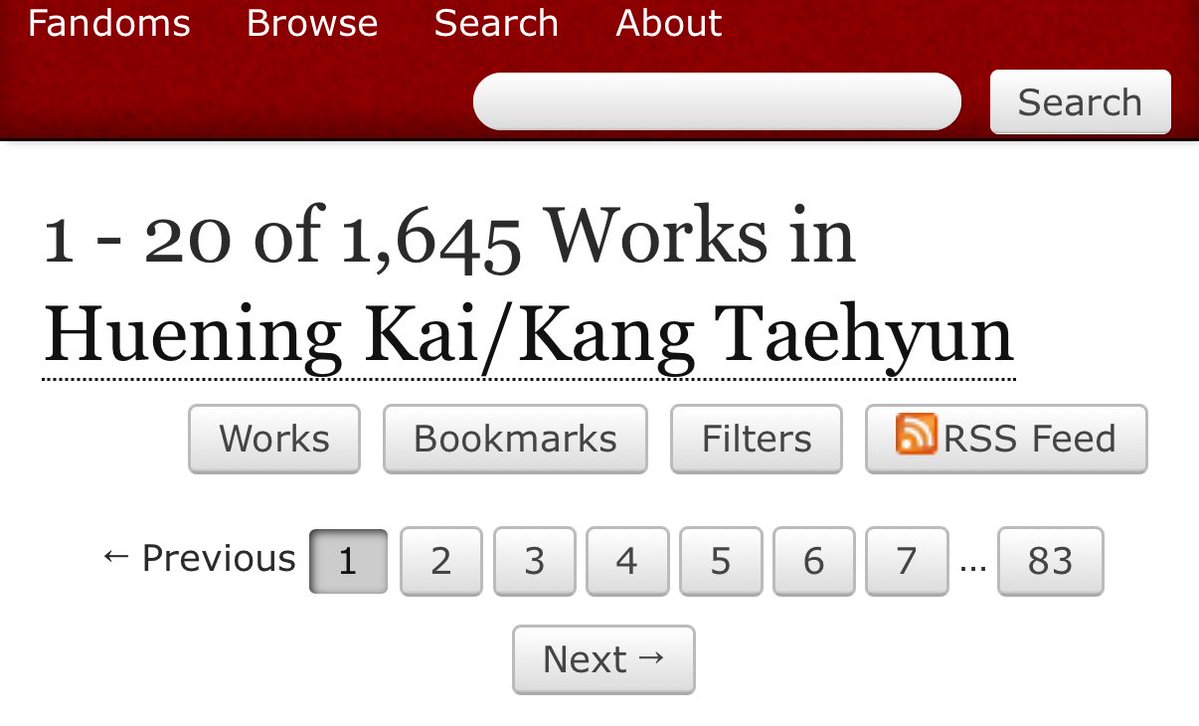Open the Search menu in navigation bar
Screen dimensions: 1199x726
click(x=496, y=23)
